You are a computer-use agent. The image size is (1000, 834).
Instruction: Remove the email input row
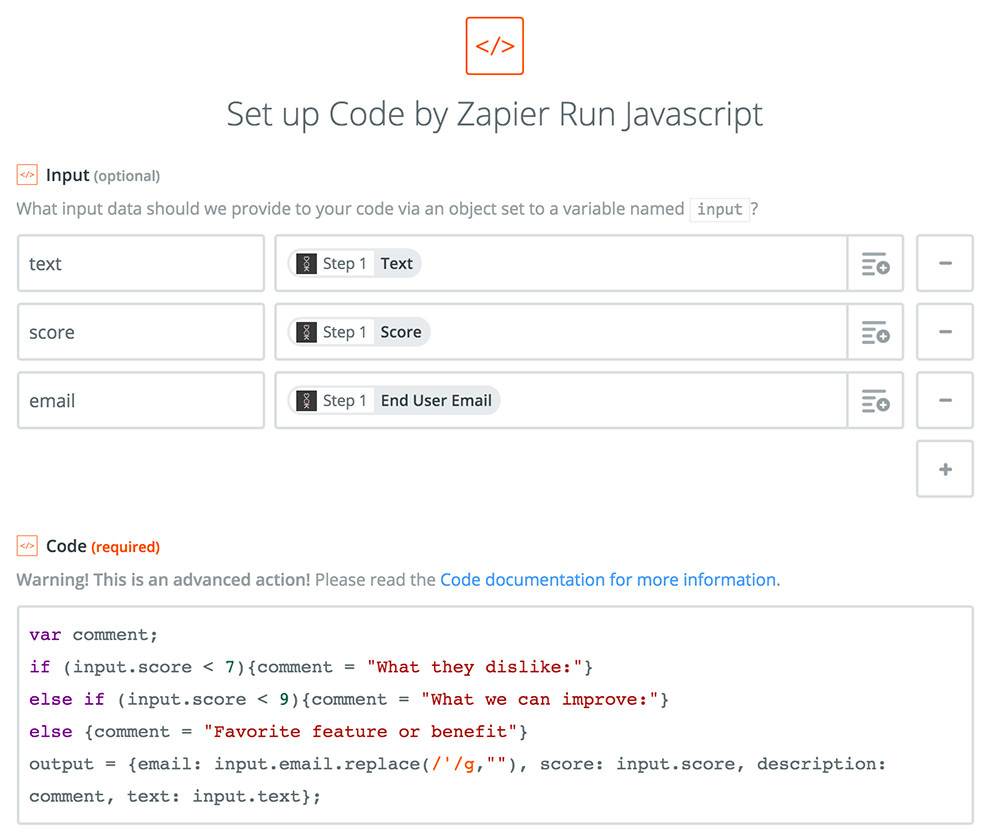[945, 401]
